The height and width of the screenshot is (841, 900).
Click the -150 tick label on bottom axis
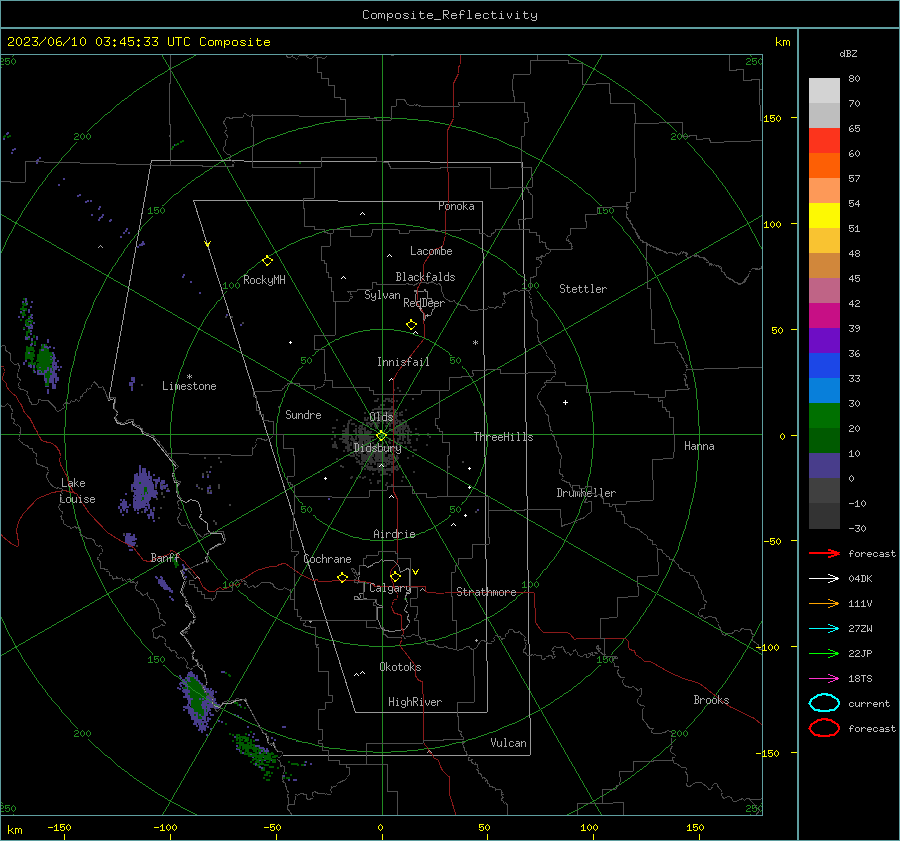click(x=59, y=827)
